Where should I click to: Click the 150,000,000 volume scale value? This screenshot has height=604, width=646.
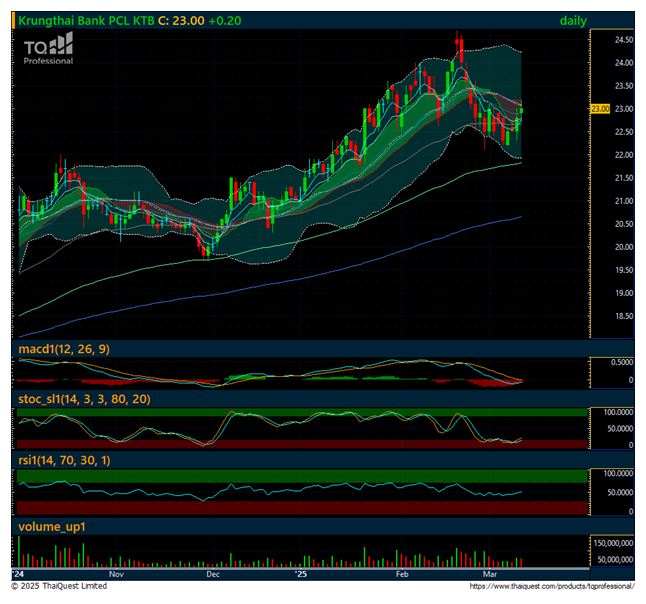click(613, 544)
